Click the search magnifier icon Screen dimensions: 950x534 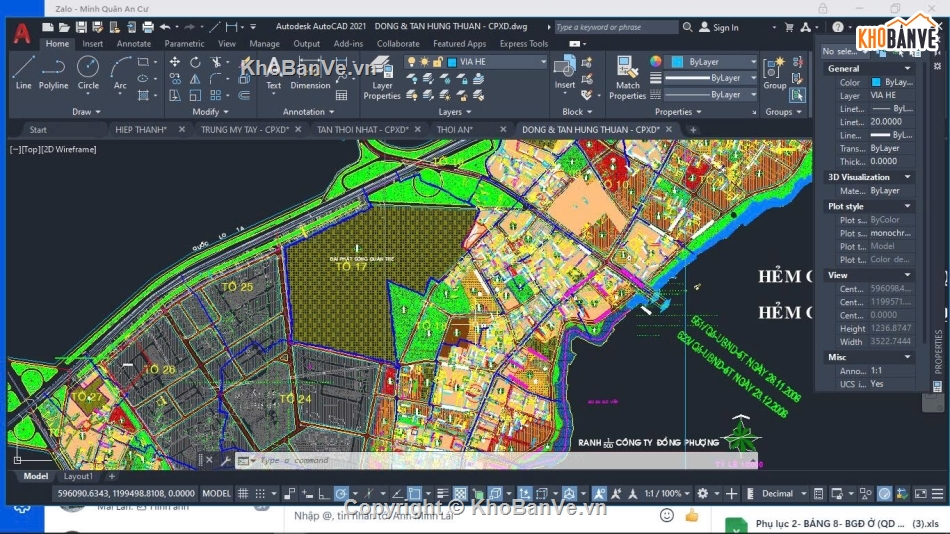688,27
